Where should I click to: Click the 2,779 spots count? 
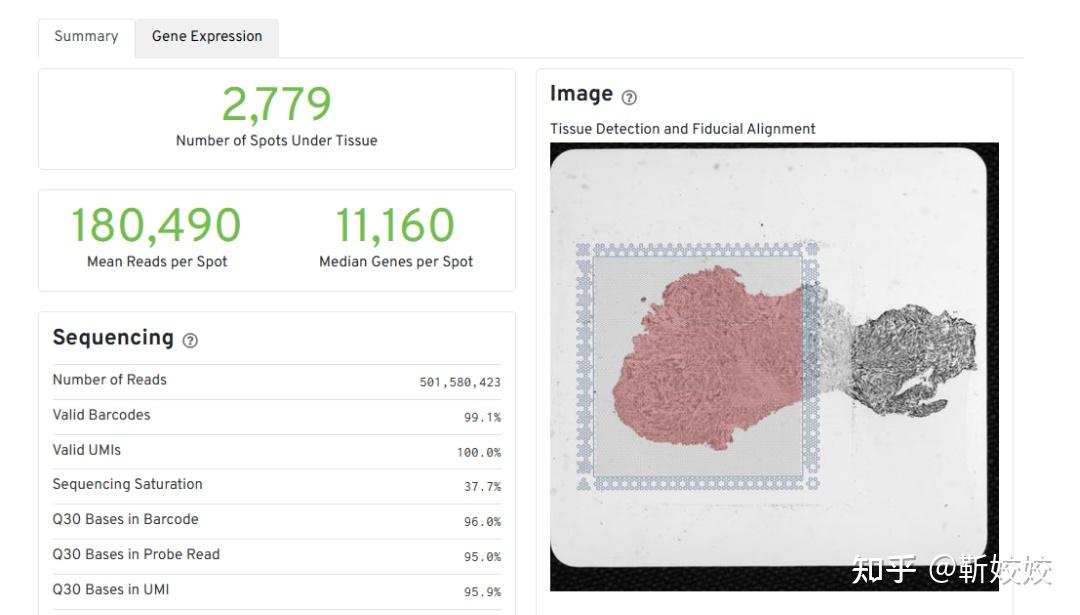(x=276, y=104)
